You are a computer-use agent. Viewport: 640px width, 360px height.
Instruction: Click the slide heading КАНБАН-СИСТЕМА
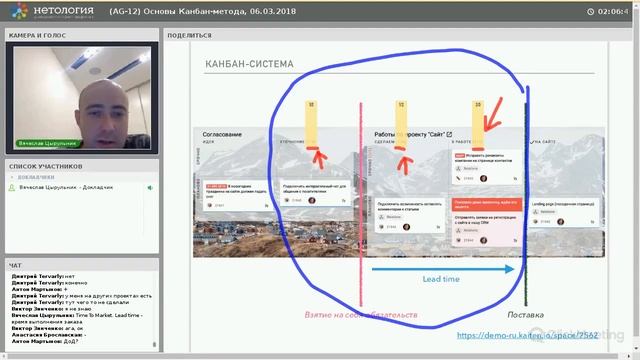click(x=249, y=64)
